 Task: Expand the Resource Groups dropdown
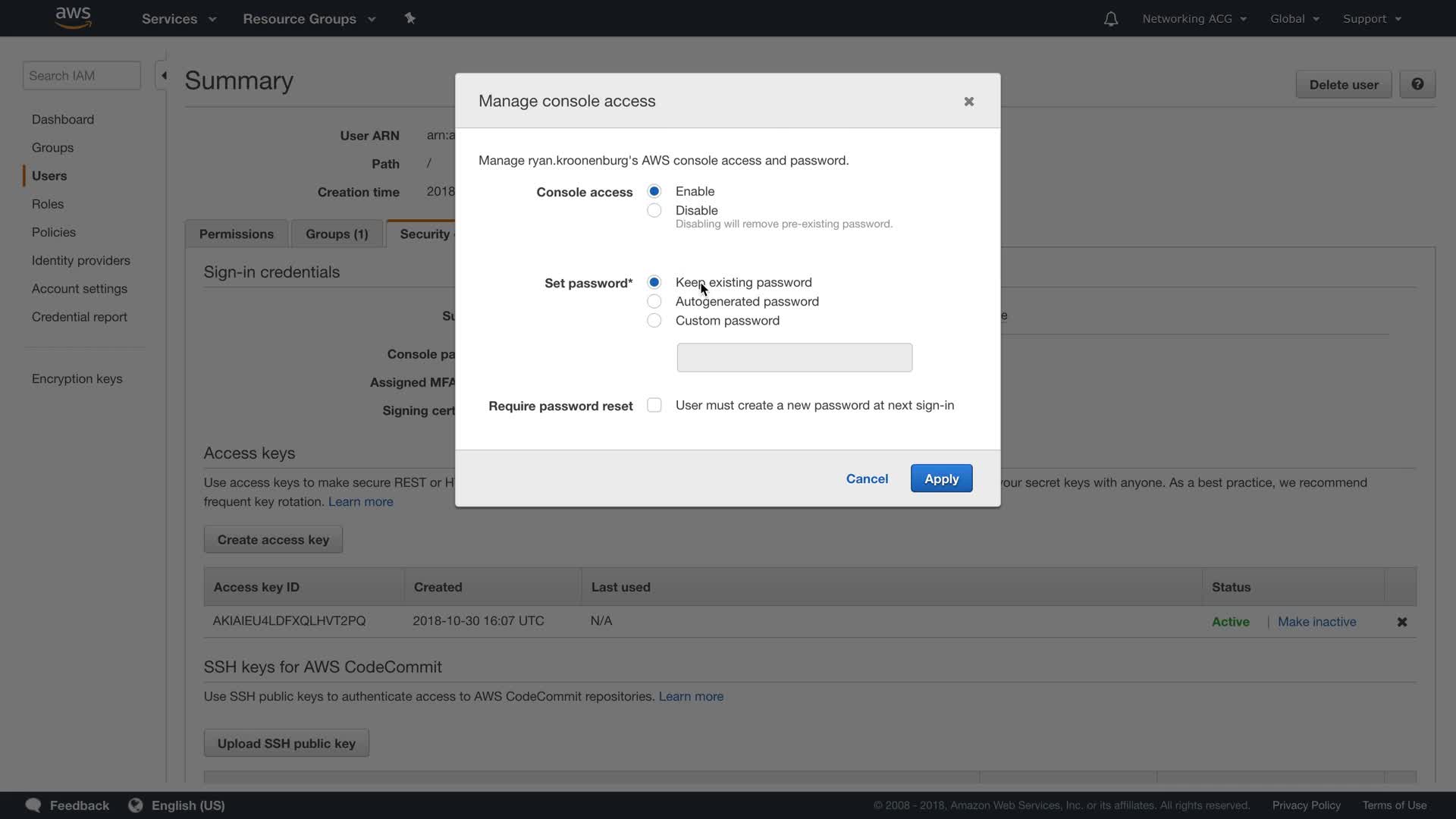[x=309, y=19]
